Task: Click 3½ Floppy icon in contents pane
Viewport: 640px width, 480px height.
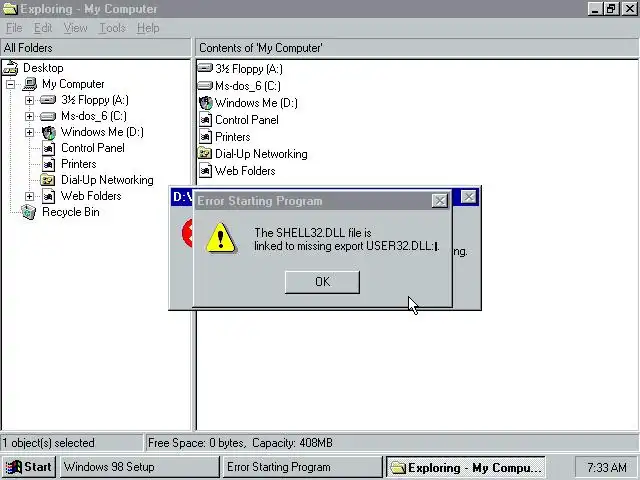Action: (x=205, y=68)
